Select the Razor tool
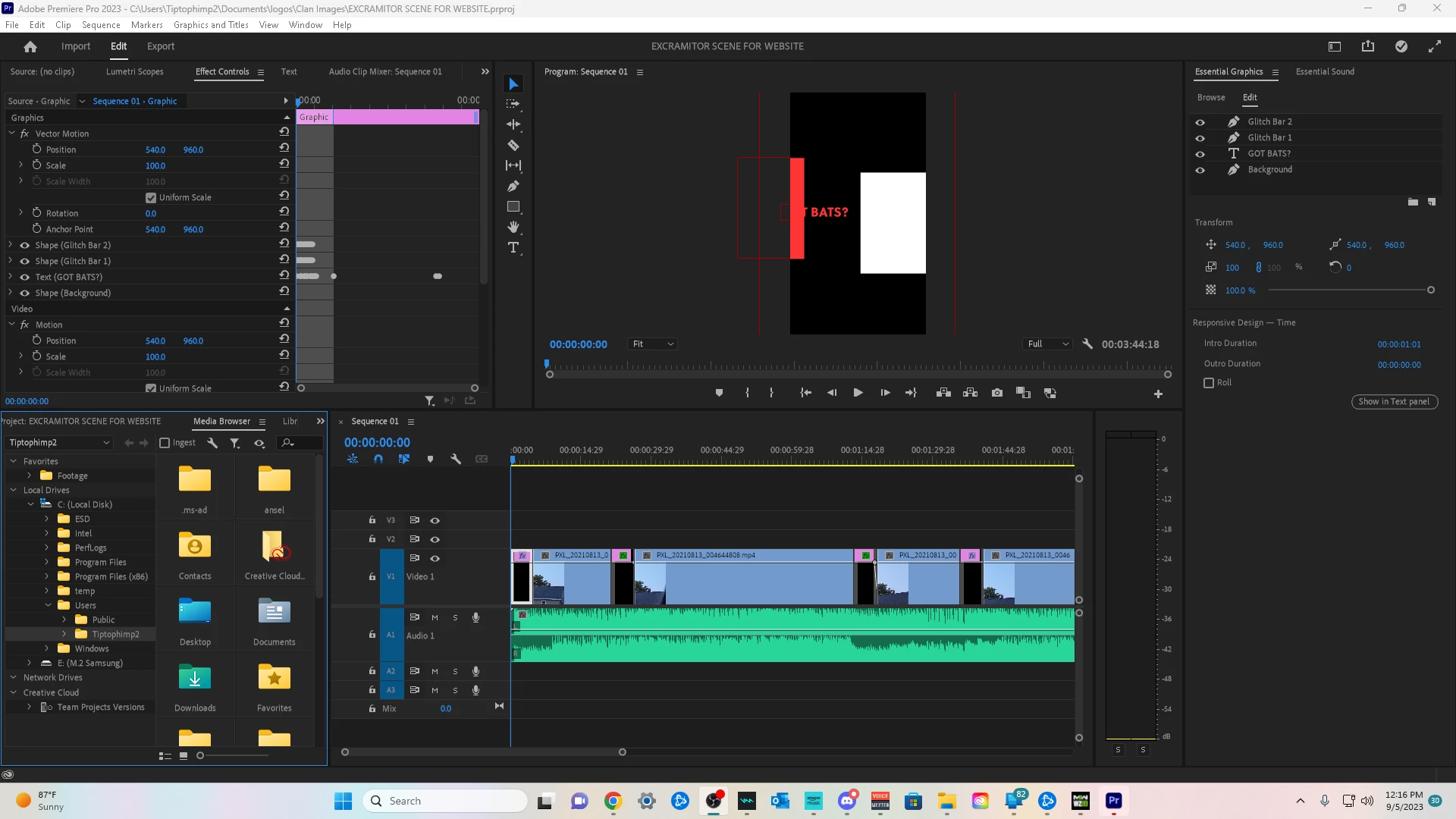 click(x=513, y=145)
